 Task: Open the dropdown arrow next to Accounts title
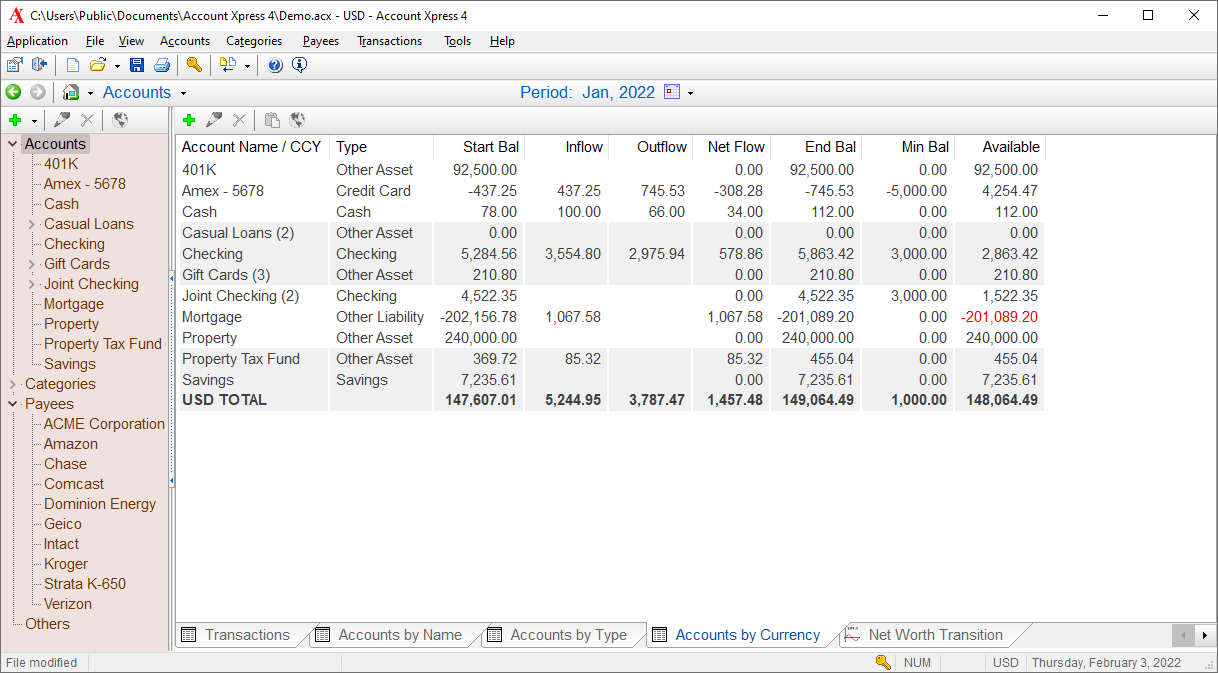183,94
